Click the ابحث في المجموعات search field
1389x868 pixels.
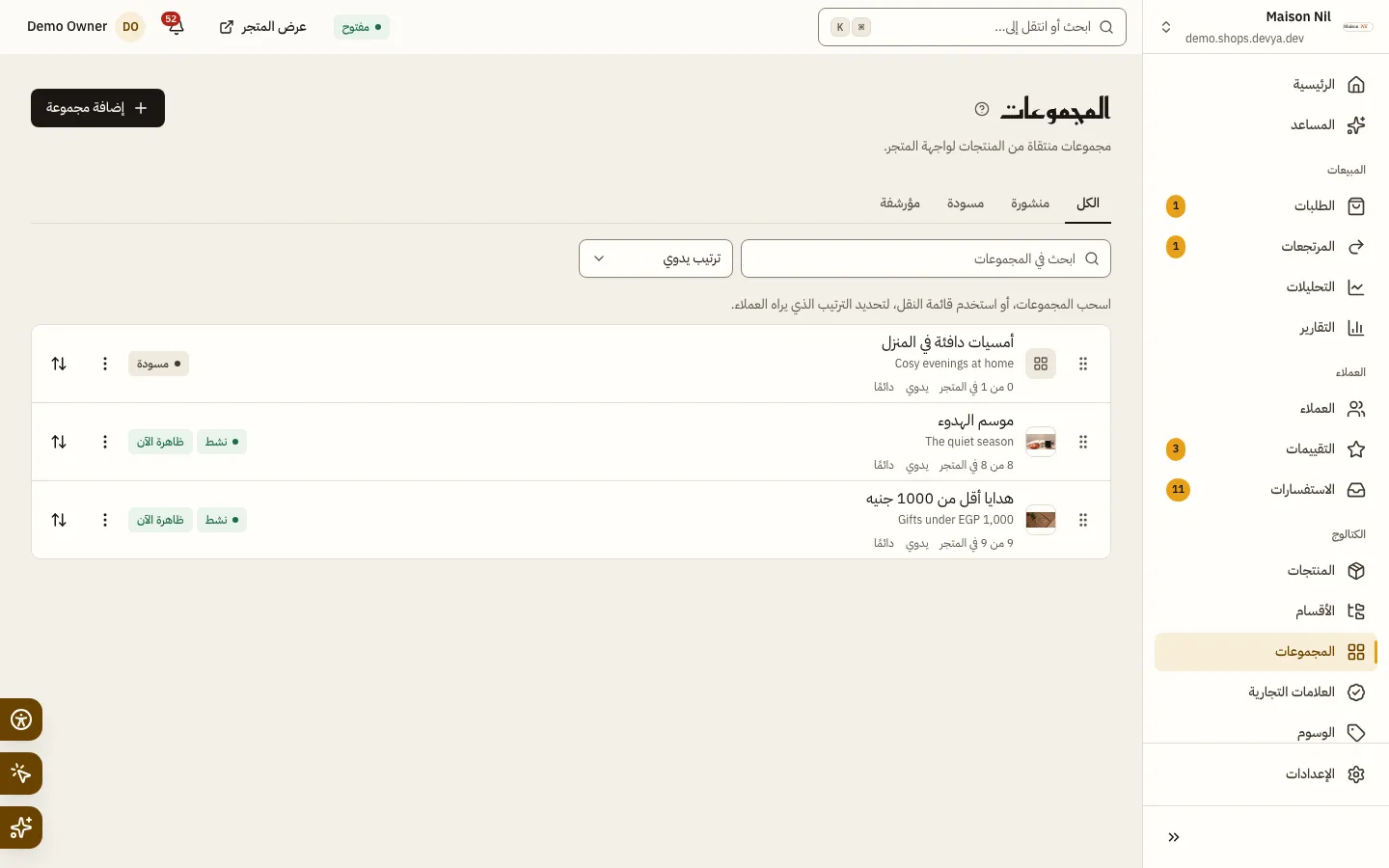926,258
